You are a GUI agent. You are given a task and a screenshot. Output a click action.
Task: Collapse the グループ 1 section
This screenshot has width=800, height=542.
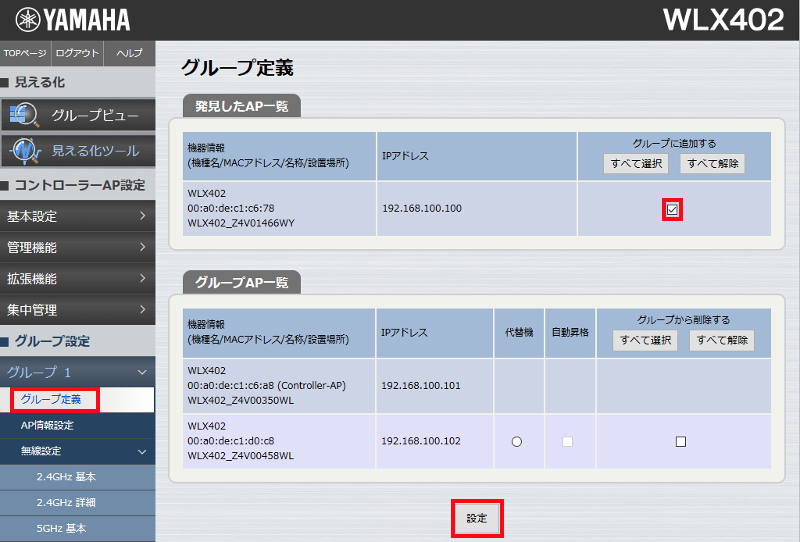pos(78,372)
